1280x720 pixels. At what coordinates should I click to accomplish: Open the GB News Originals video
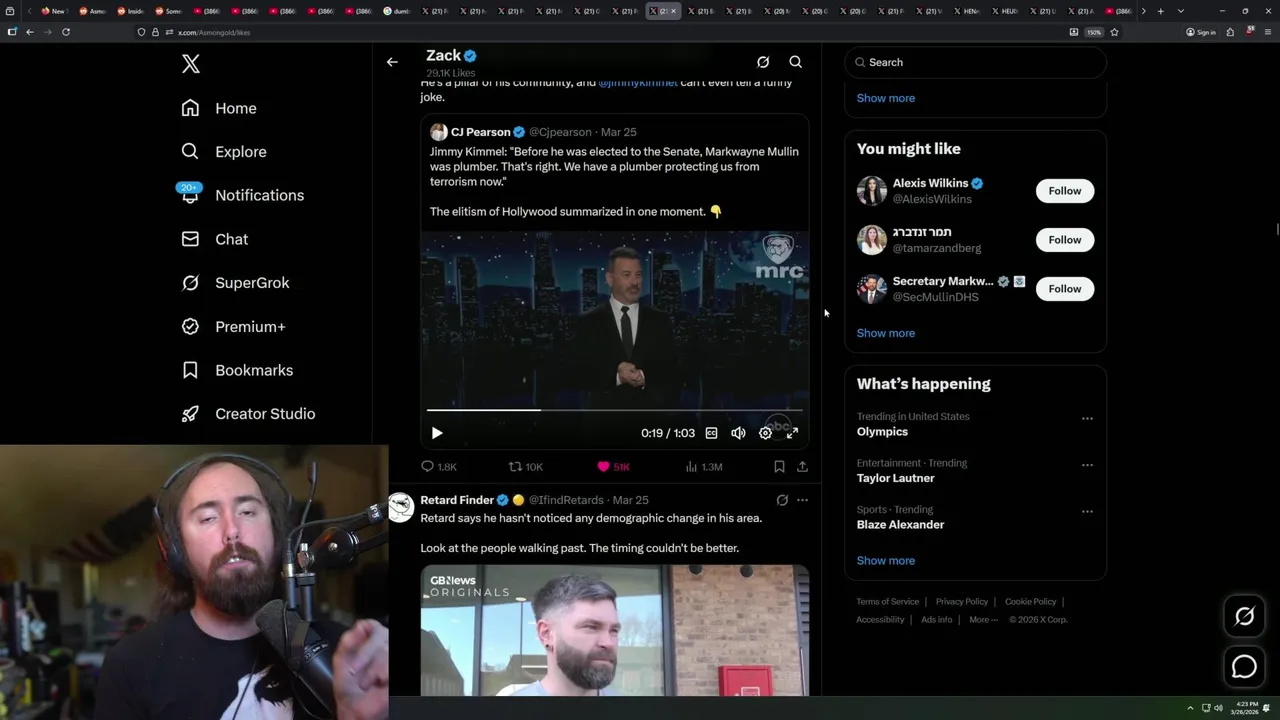click(615, 630)
